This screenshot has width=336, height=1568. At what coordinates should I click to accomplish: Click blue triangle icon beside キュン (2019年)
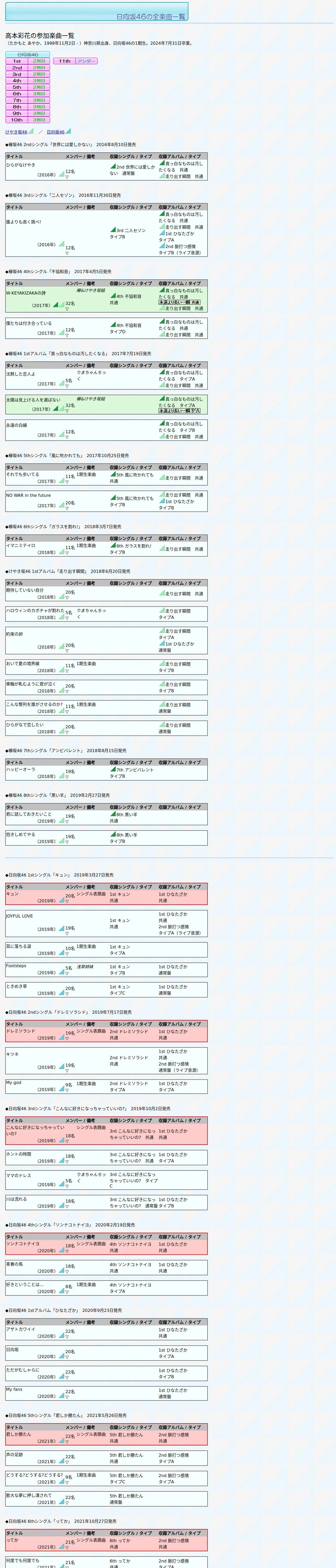61,900
